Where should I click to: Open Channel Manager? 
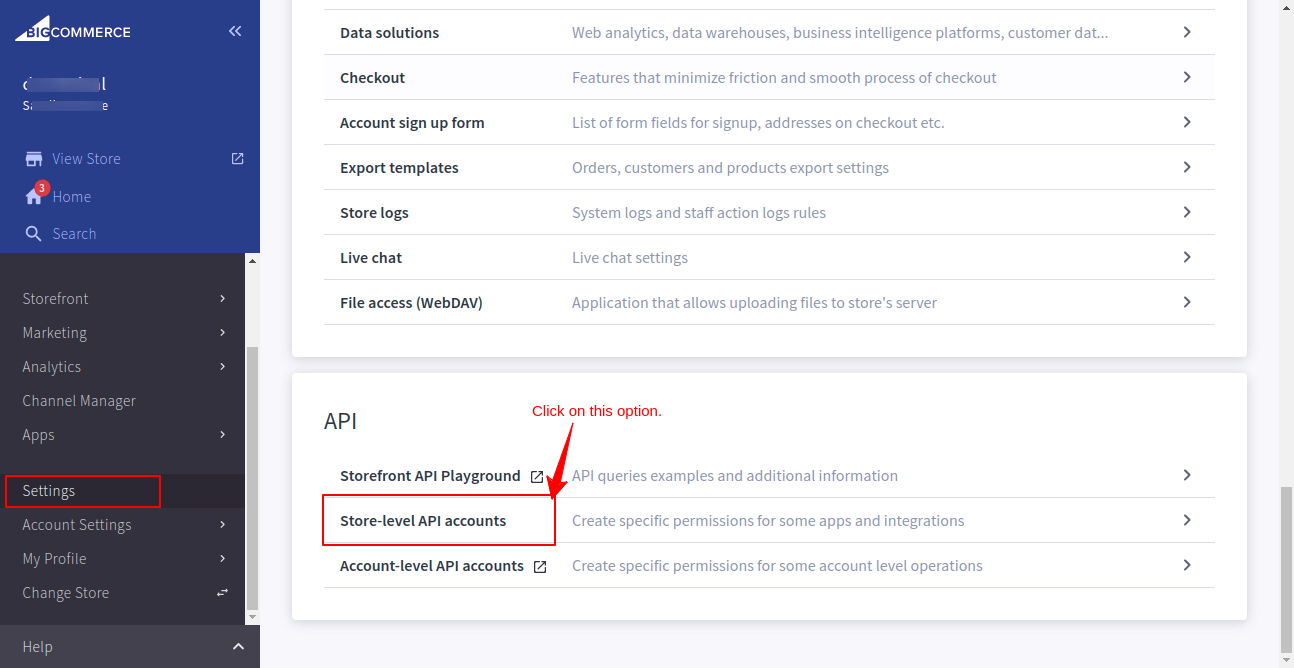point(79,401)
